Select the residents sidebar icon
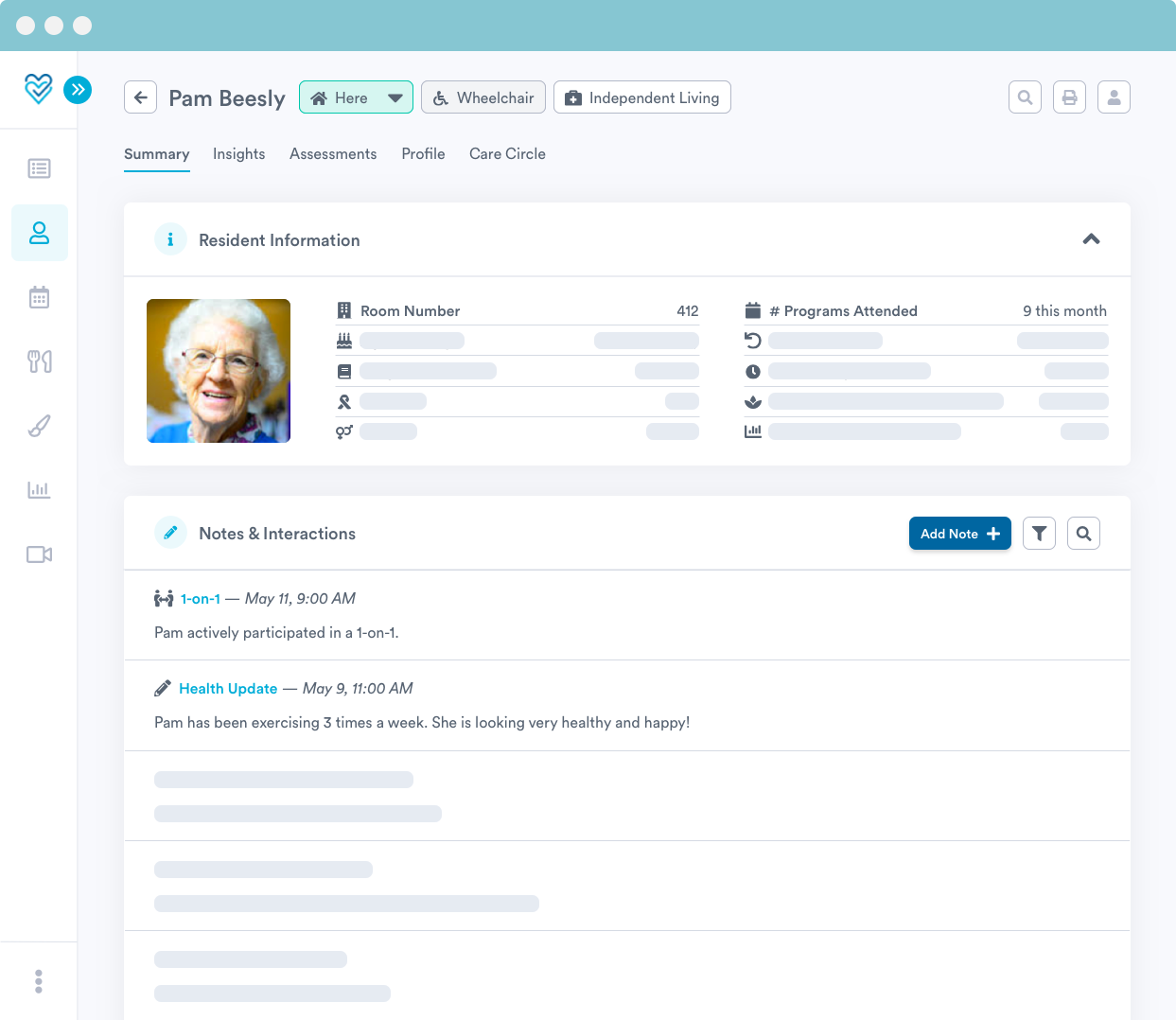This screenshot has width=1176, height=1020. coord(40,233)
